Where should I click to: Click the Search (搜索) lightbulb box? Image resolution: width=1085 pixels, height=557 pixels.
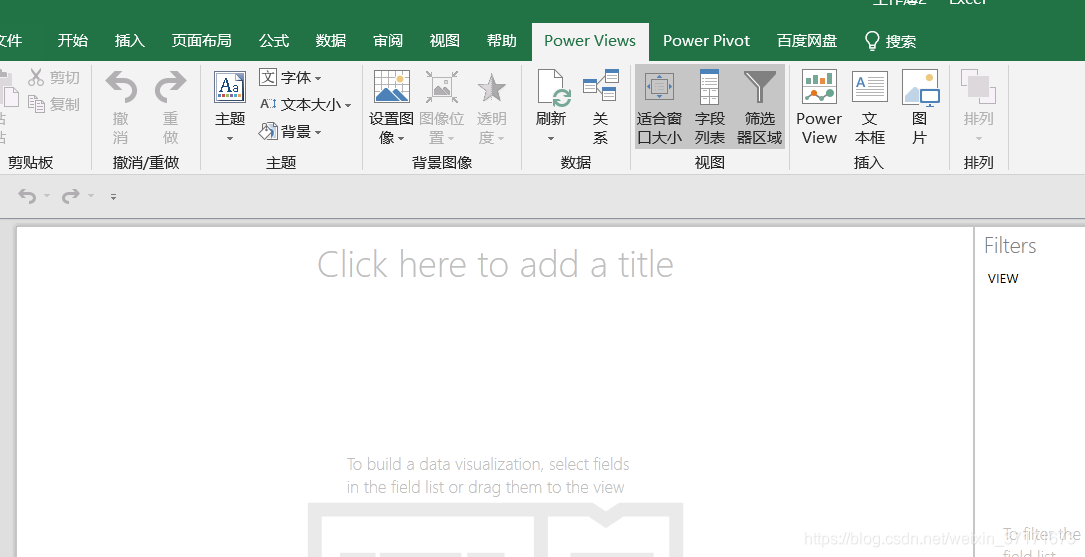[x=891, y=42]
